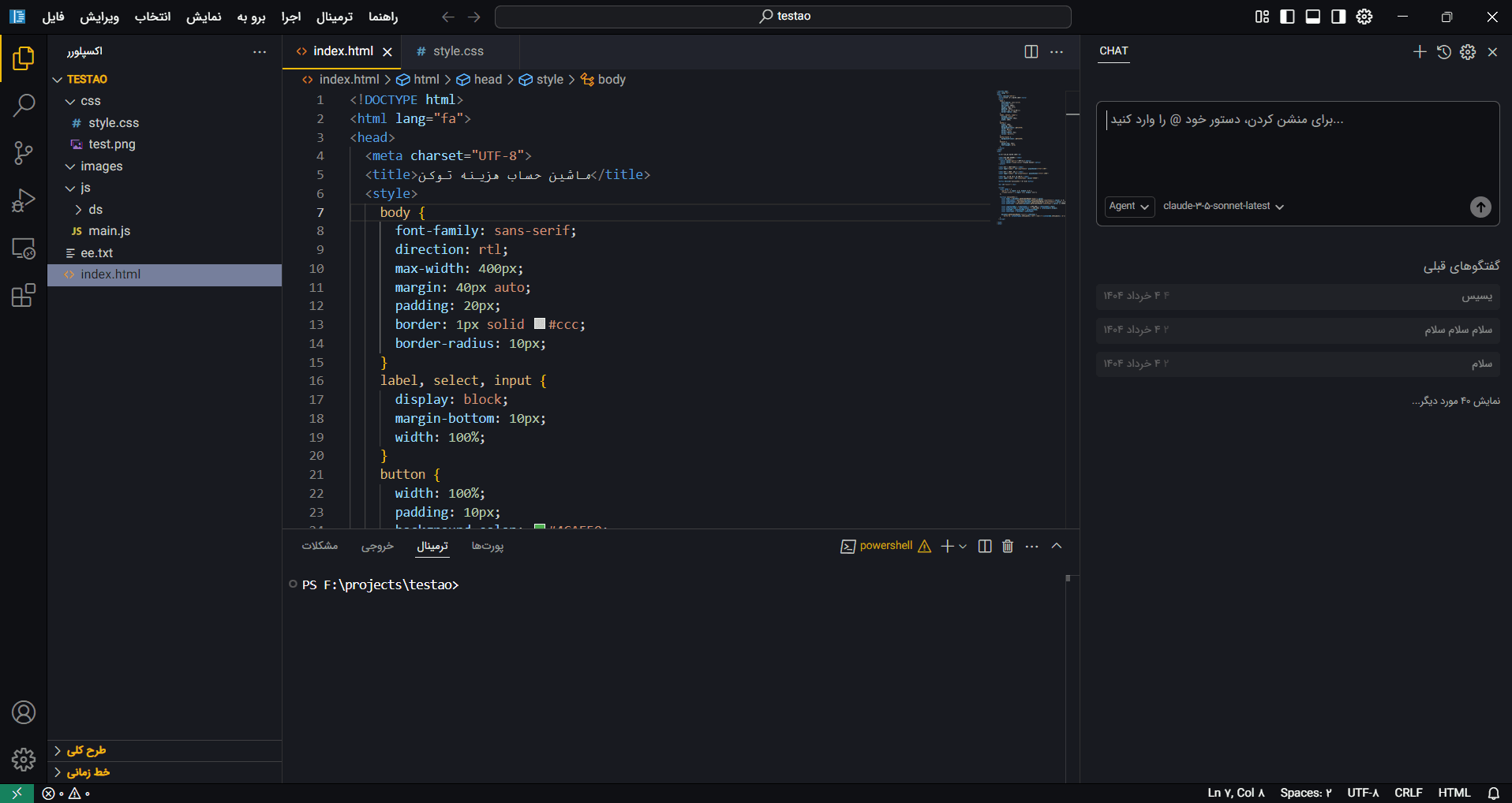Screen dimensions: 1512x803
Task: Open the فایل menu
Action: tap(53, 17)
